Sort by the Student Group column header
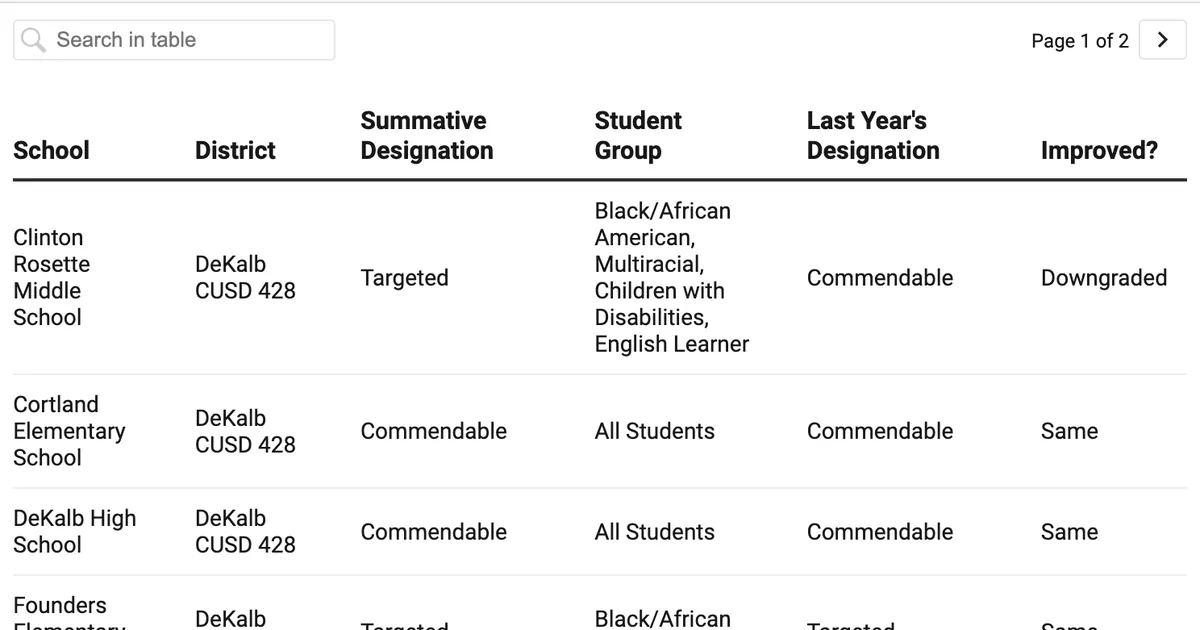Viewport: 1200px width, 630px height. tap(638, 135)
